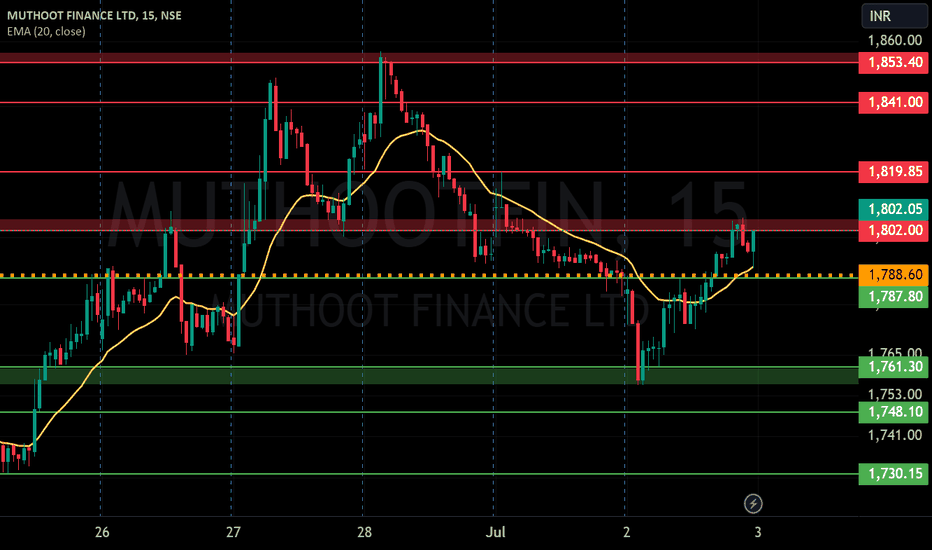Click the 2 date on time axis
This screenshot has width=932, height=550.
[626, 532]
